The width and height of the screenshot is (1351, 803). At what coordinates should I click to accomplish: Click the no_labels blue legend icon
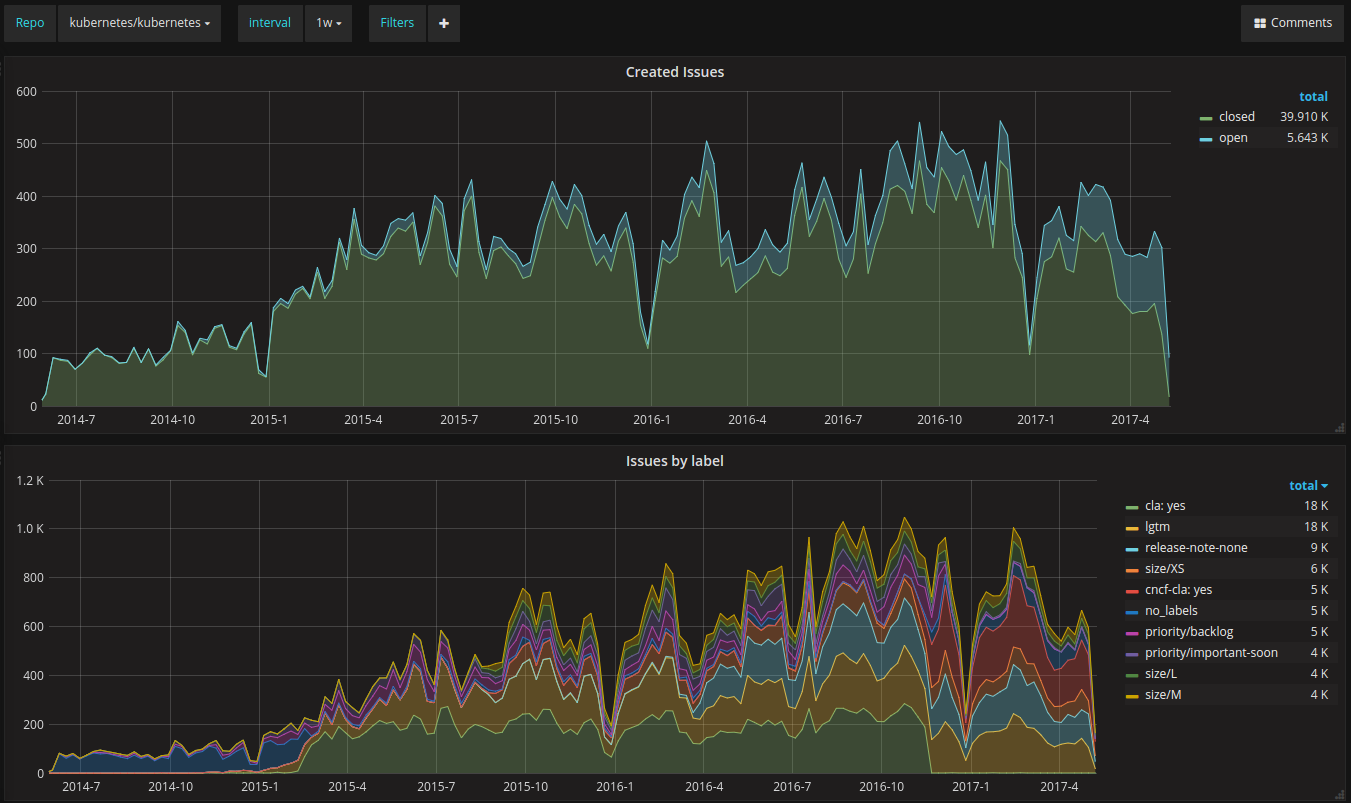coord(1132,612)
